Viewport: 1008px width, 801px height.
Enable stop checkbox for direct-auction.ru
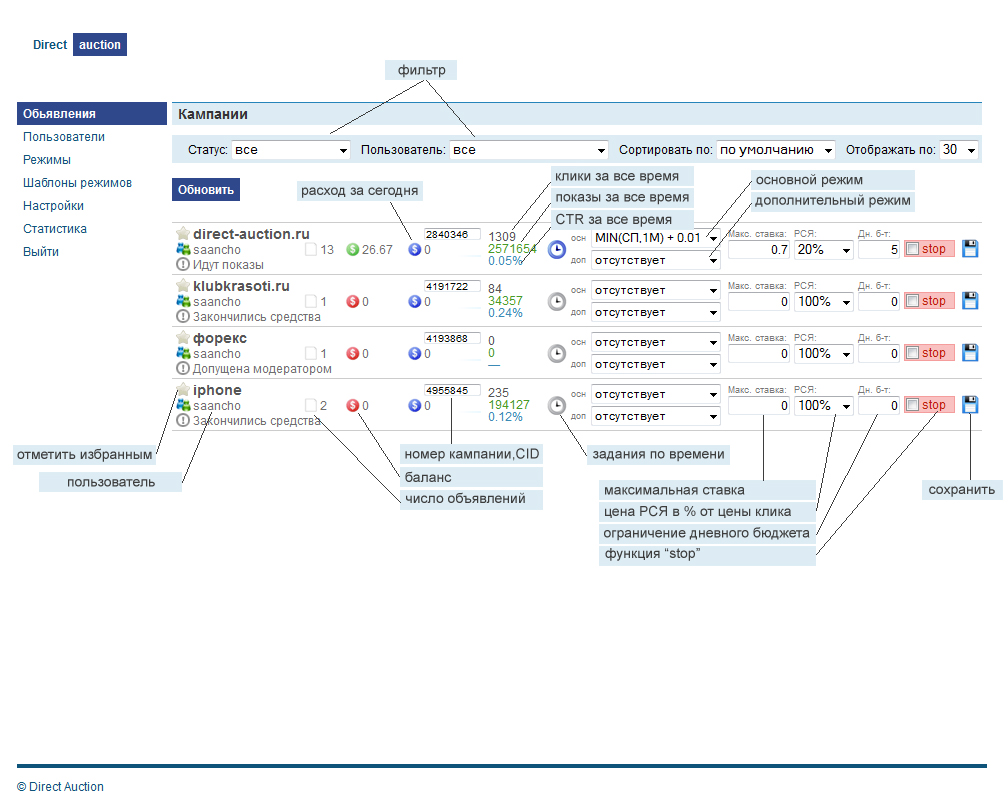pyautogui.click(x=913, y=248)
